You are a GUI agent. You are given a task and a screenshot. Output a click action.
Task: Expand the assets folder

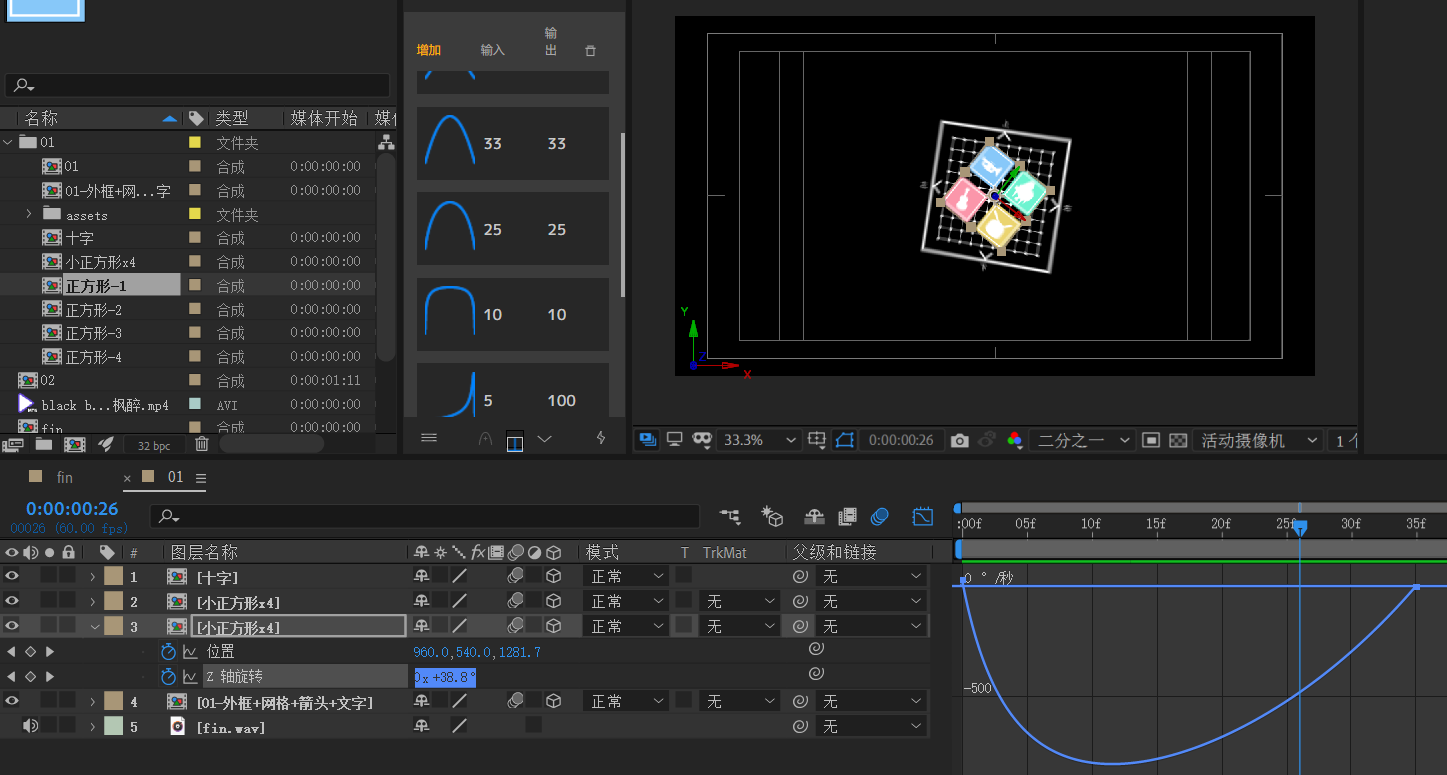pos(29,214)
